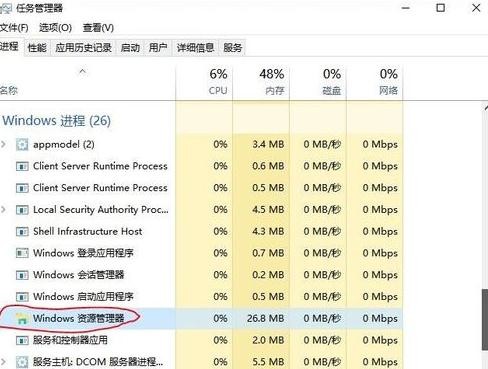Click the 服务主机 DCOM gear icon
This screenshot has height=369, width=488.
(x=22, y=362)
